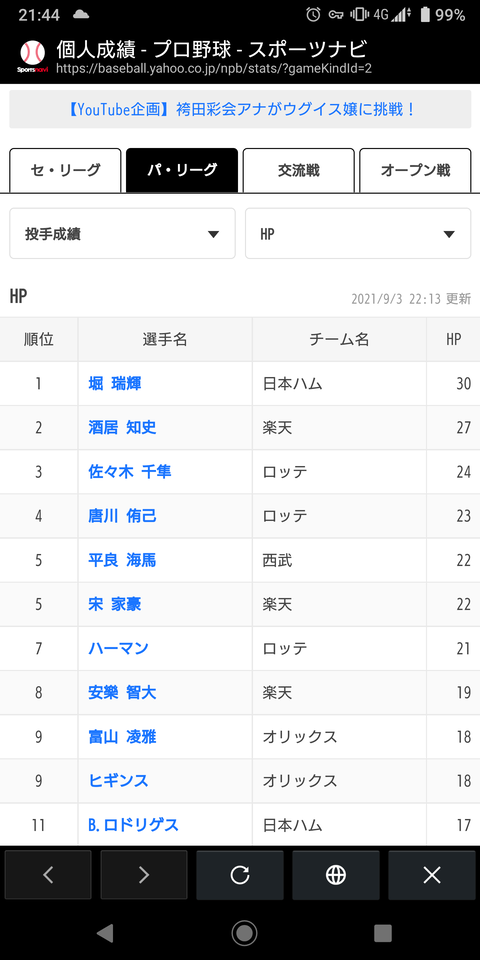
Task: Expand the 投手成績 dropdown
Action: pos(122,234)
